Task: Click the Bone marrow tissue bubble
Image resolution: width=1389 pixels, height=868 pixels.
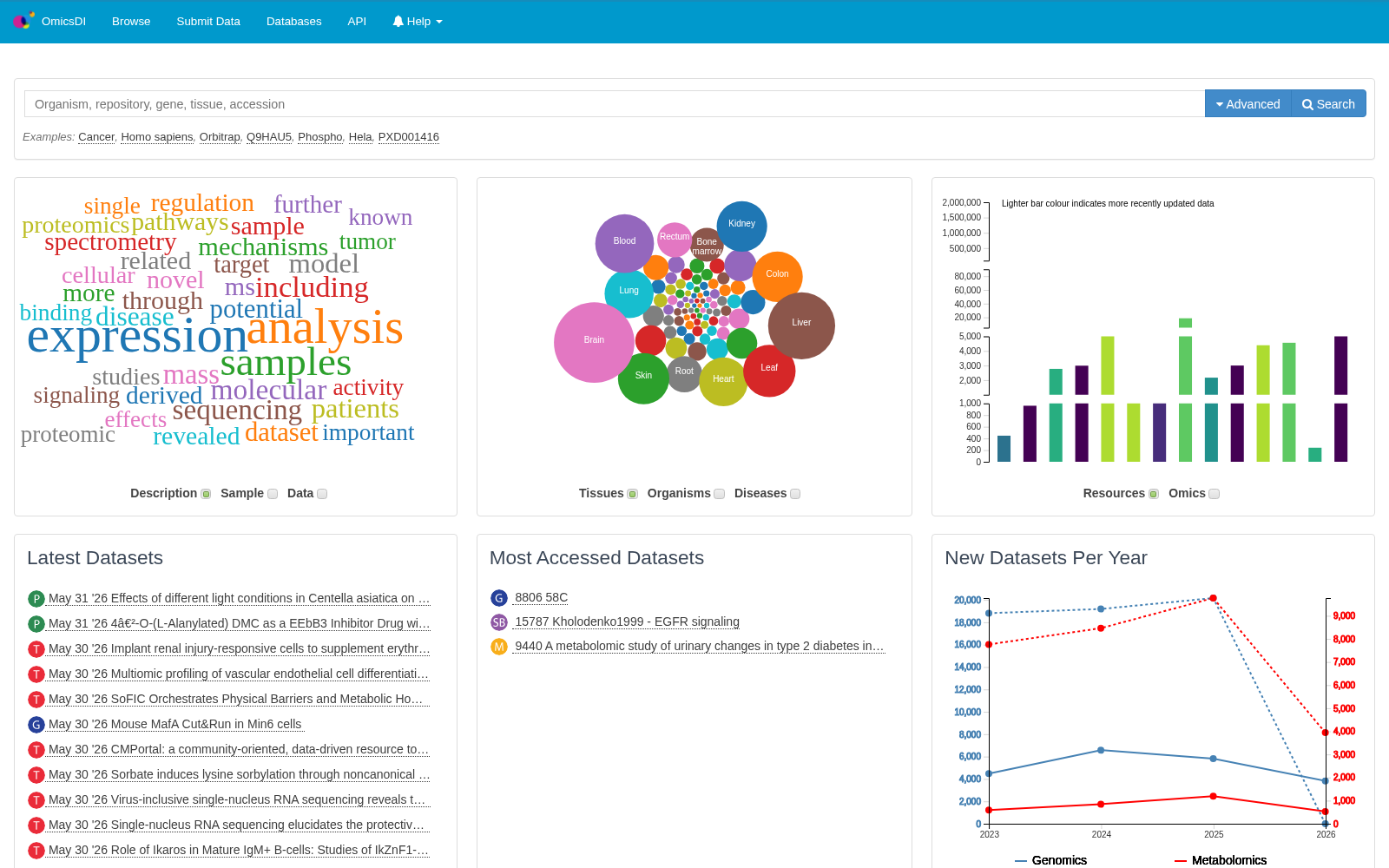Action: tap(707, 245)
